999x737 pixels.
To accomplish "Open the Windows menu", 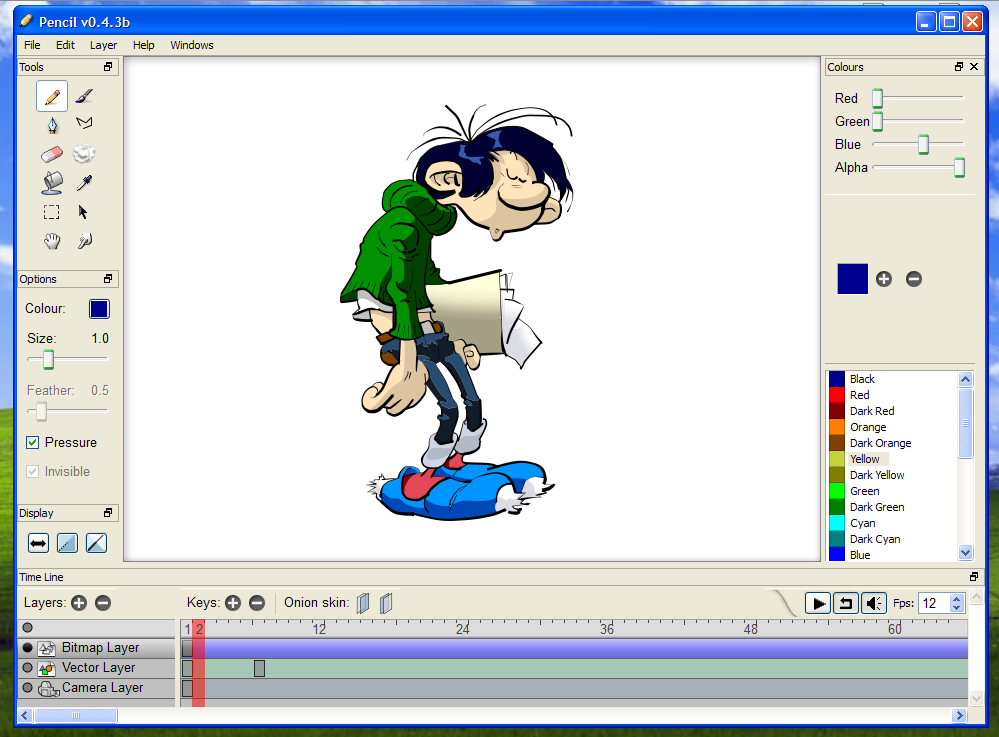I will [191, 45].
